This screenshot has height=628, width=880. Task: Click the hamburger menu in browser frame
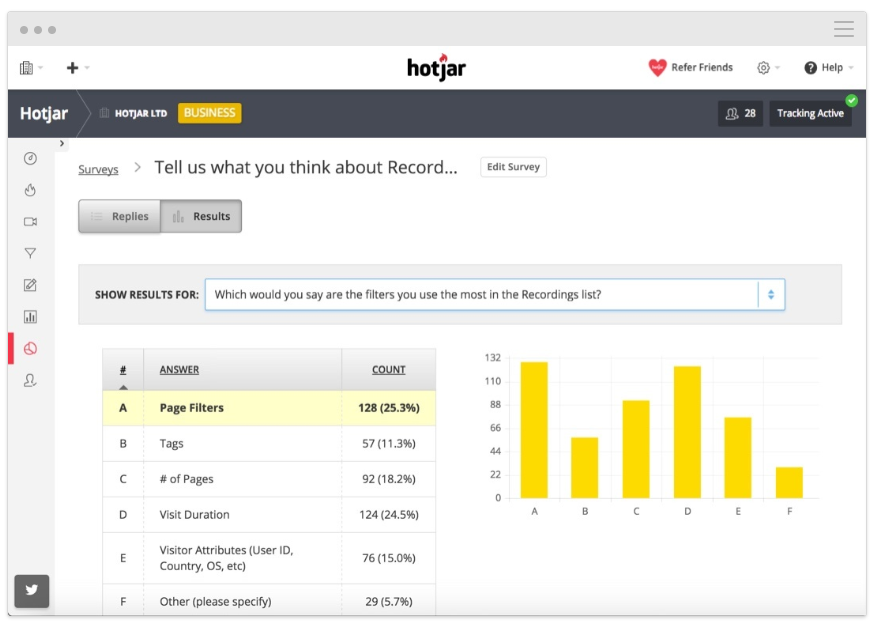[x=844, y=29]
